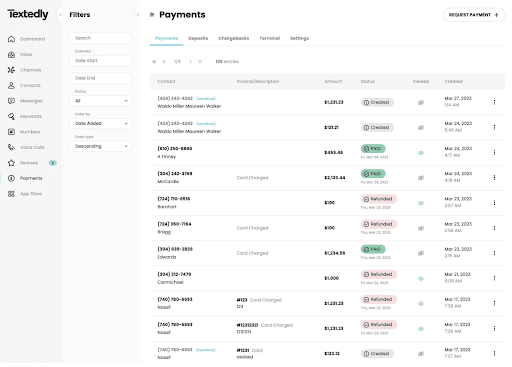Screen dimensions: 512x367
Task: Go to previous page of entries
Action: point(164,62)
